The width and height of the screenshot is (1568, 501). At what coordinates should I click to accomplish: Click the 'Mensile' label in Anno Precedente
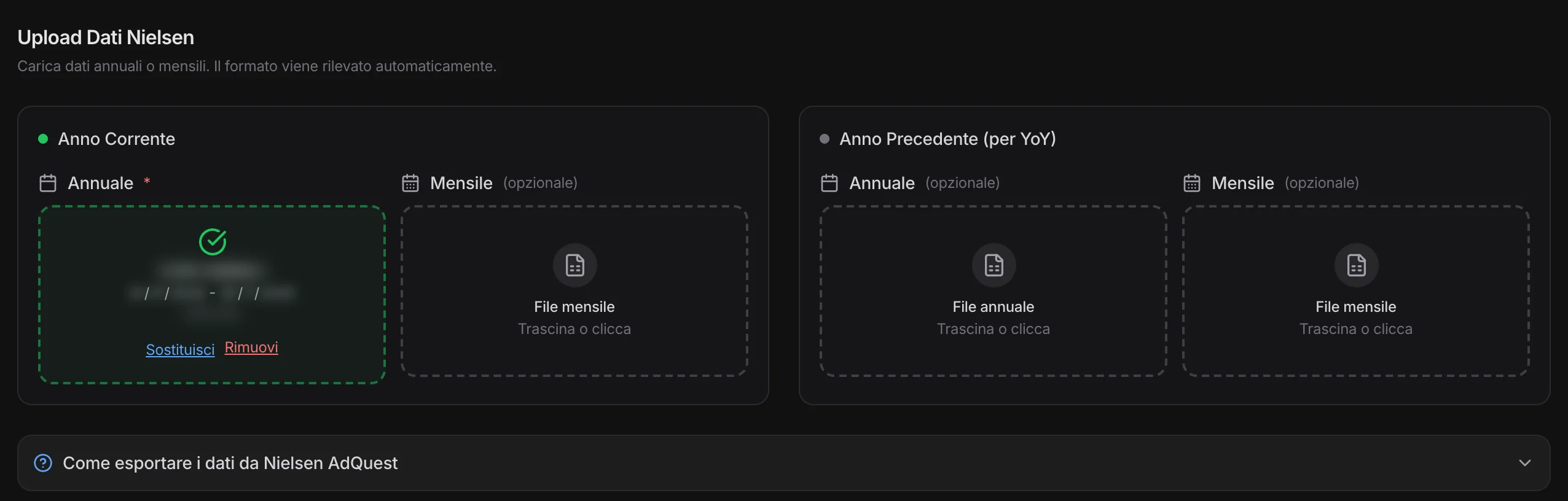1243,183
